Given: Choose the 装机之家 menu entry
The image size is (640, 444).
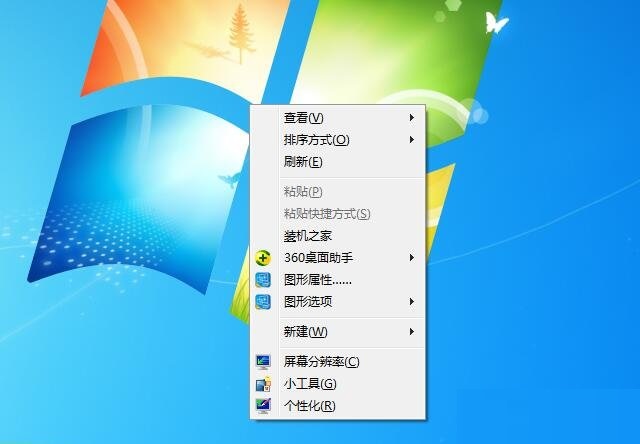Looking at the screenshot, I should 338,236.
